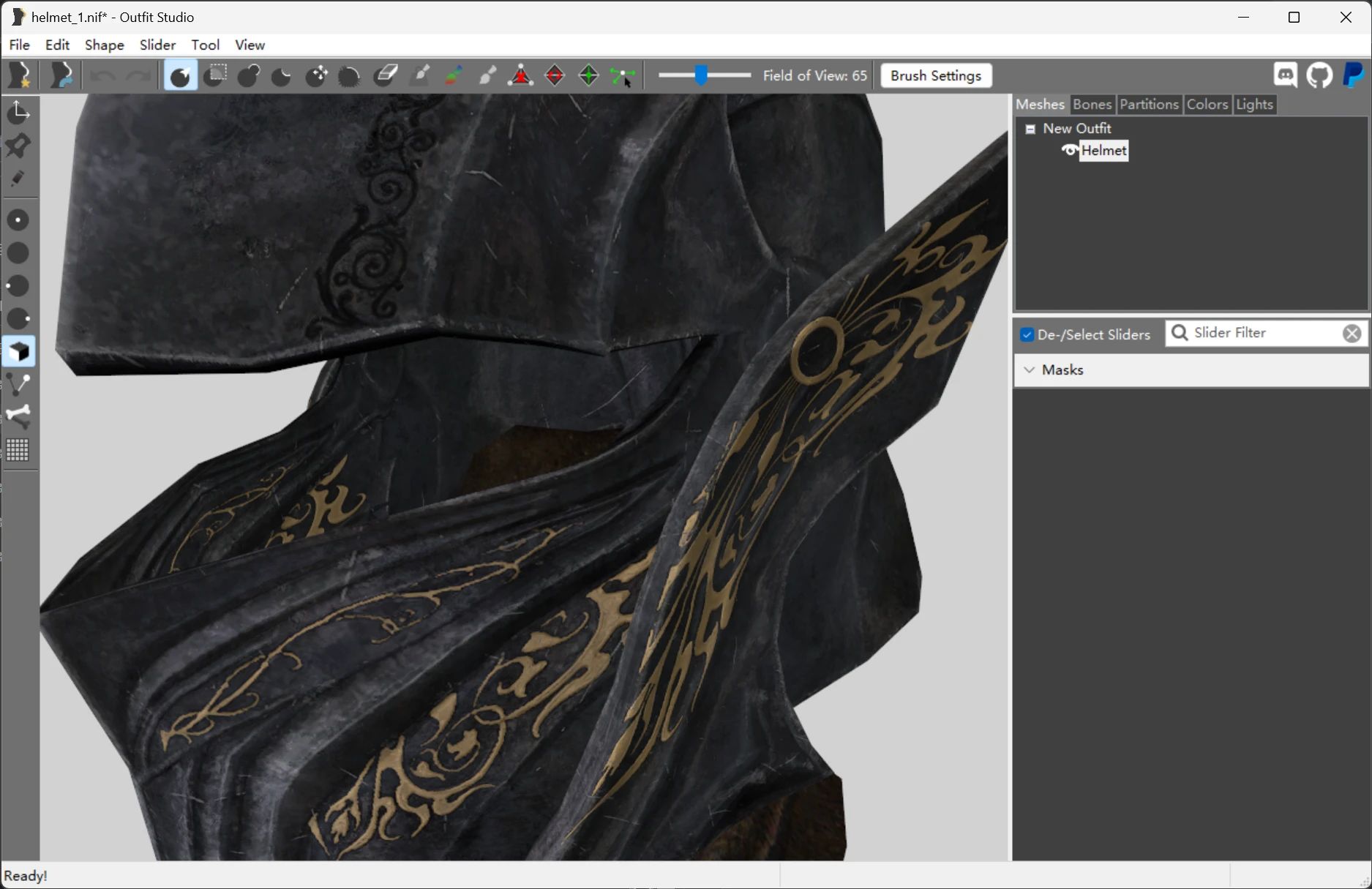This screenshot has height=889, width=1372.
Task: Open Brush Settings
Action: pos(934,75)
